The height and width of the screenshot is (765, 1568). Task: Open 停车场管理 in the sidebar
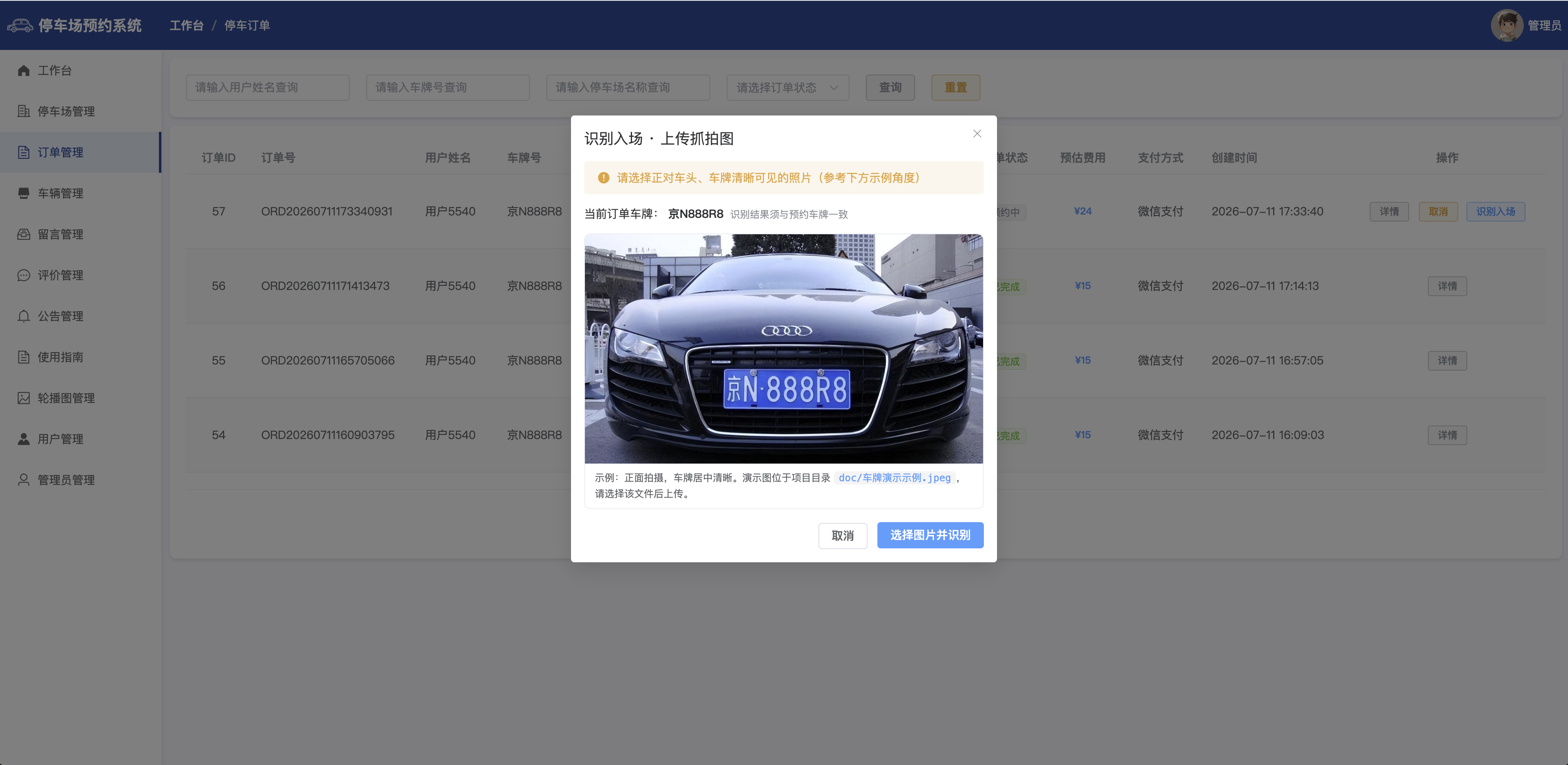[x=80, y=111]
